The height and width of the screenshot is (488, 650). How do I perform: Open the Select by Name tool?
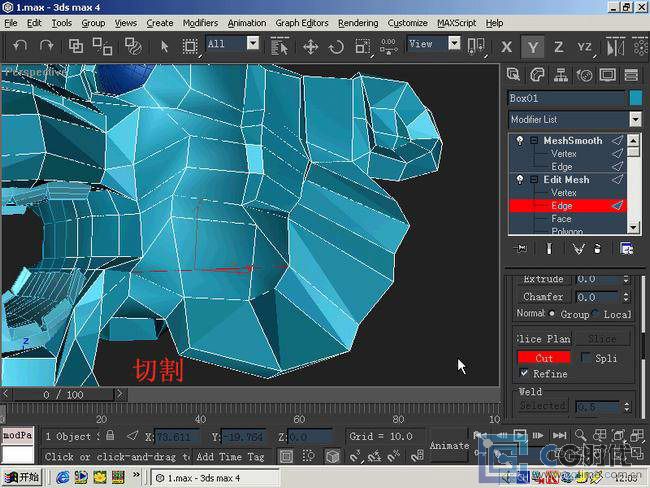(279, 46)
